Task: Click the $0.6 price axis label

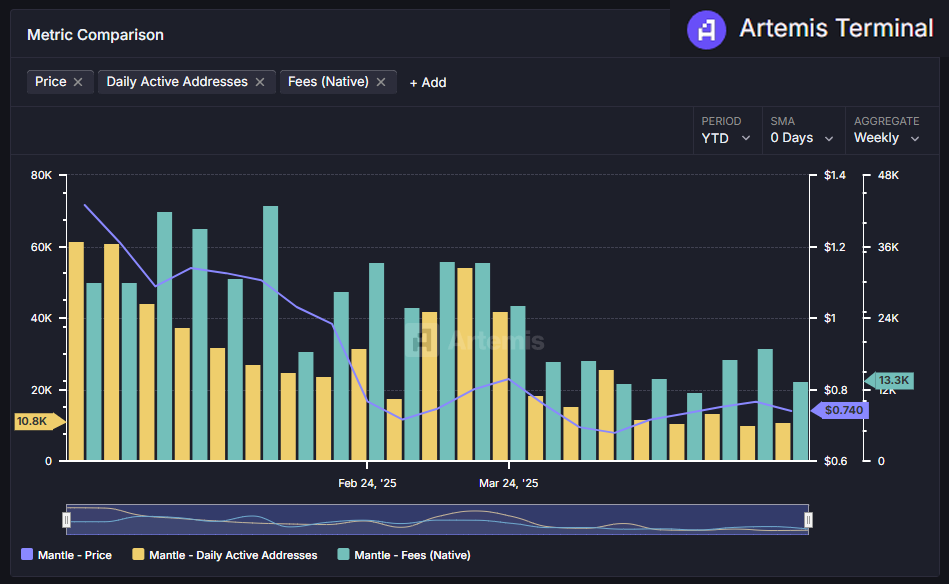Action: [835, 461]
